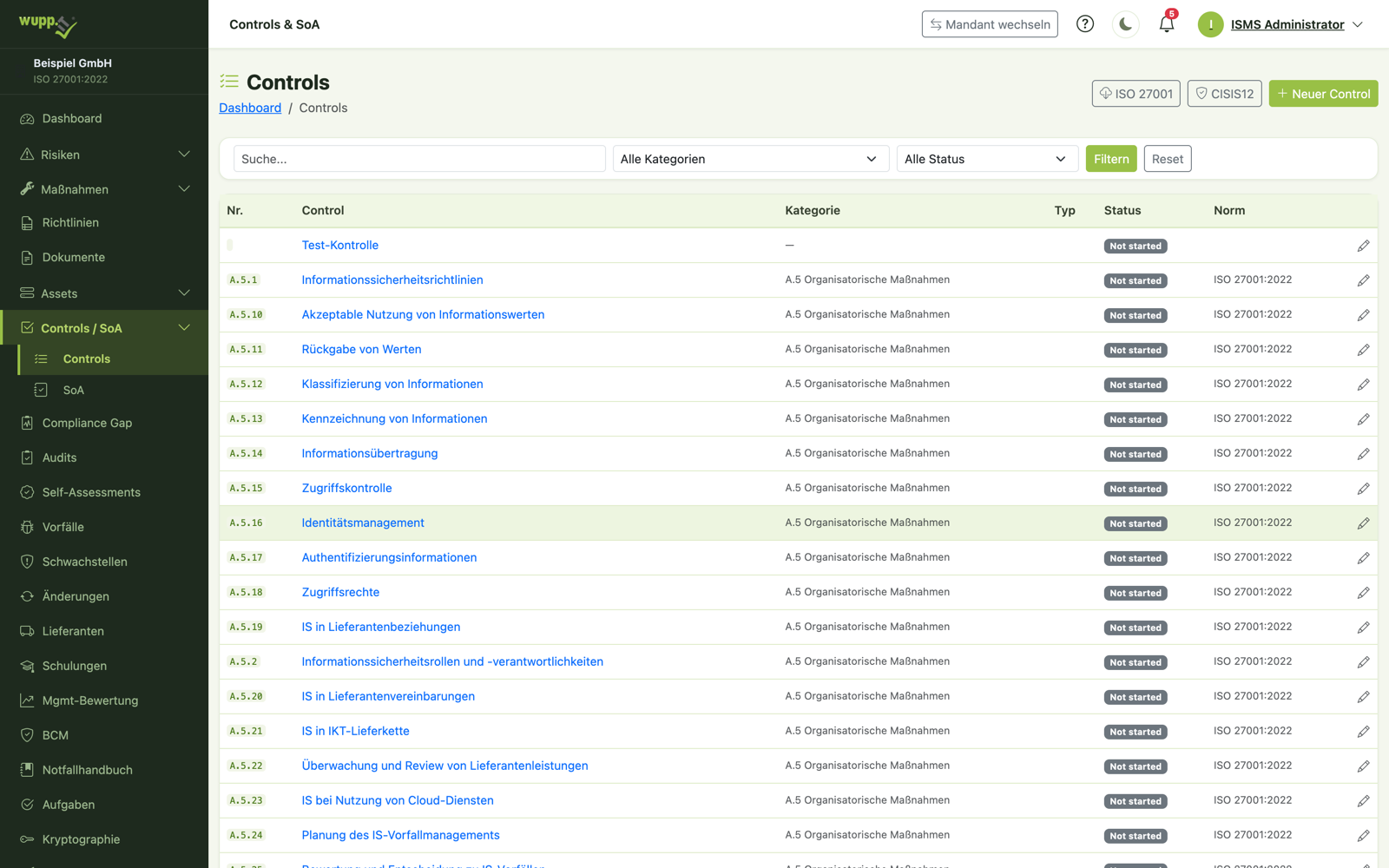Click the Lieferanten truck icon
This screenshot has height=868, width=1389.
[27, 631]
